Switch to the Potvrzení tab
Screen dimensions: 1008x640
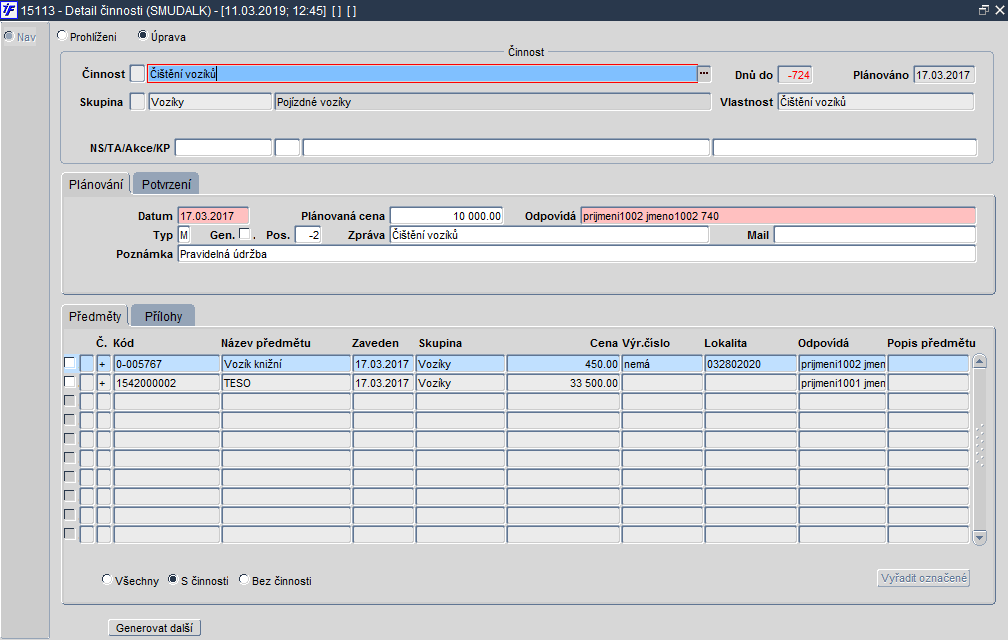pyautogui.click(x=166, y=184)
